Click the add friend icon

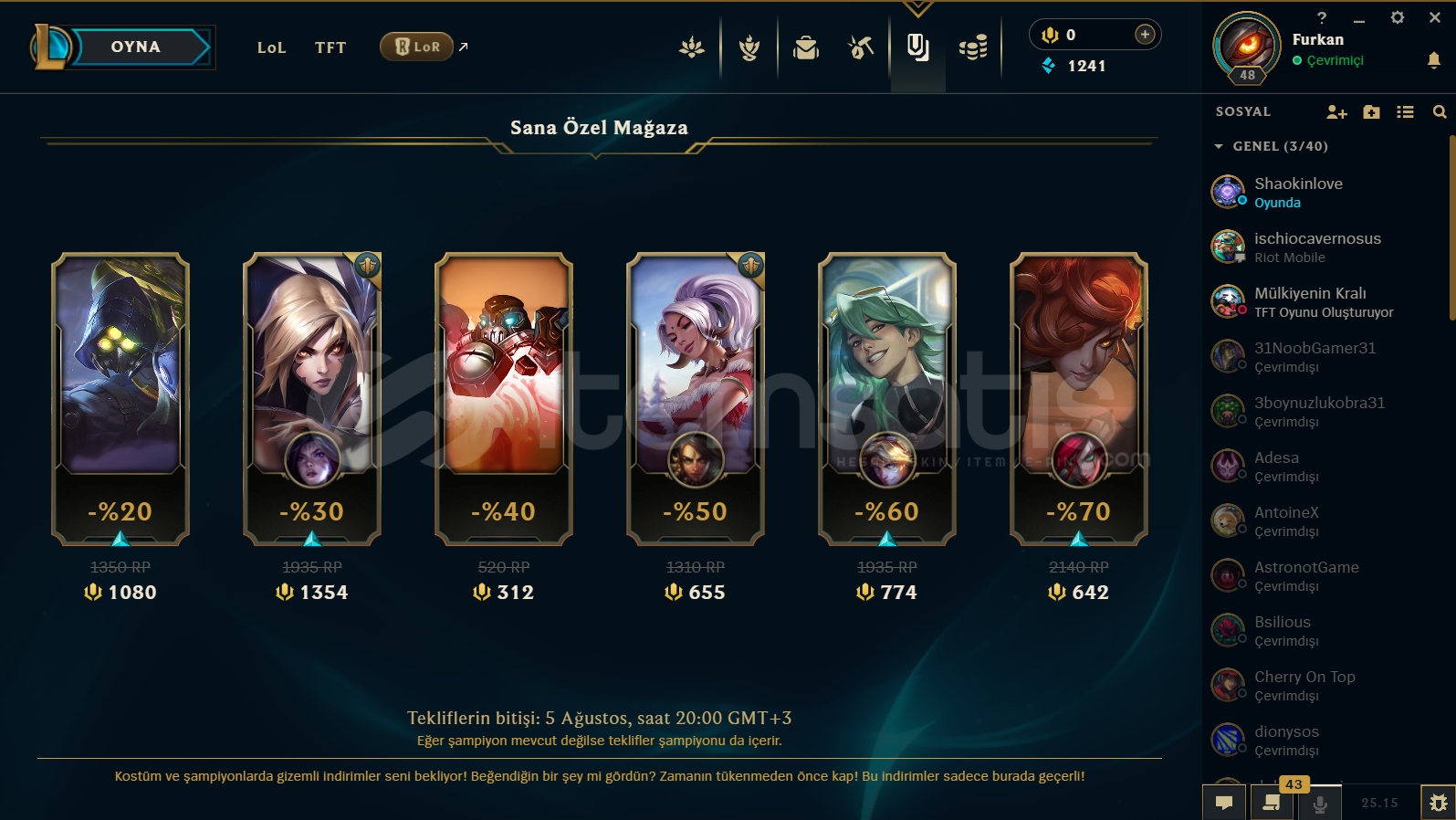tap(1336, 111)
